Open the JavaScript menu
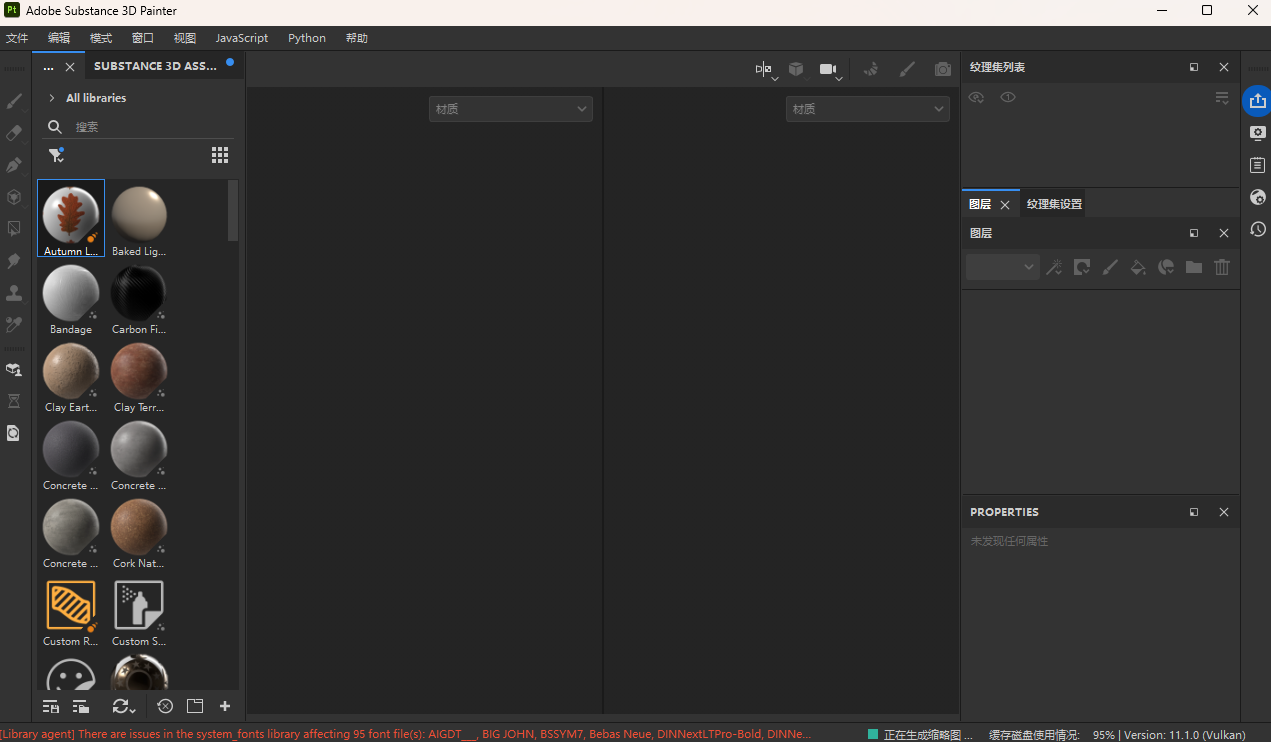Viewport: 1271px width, 742px height. click(241, 38)
